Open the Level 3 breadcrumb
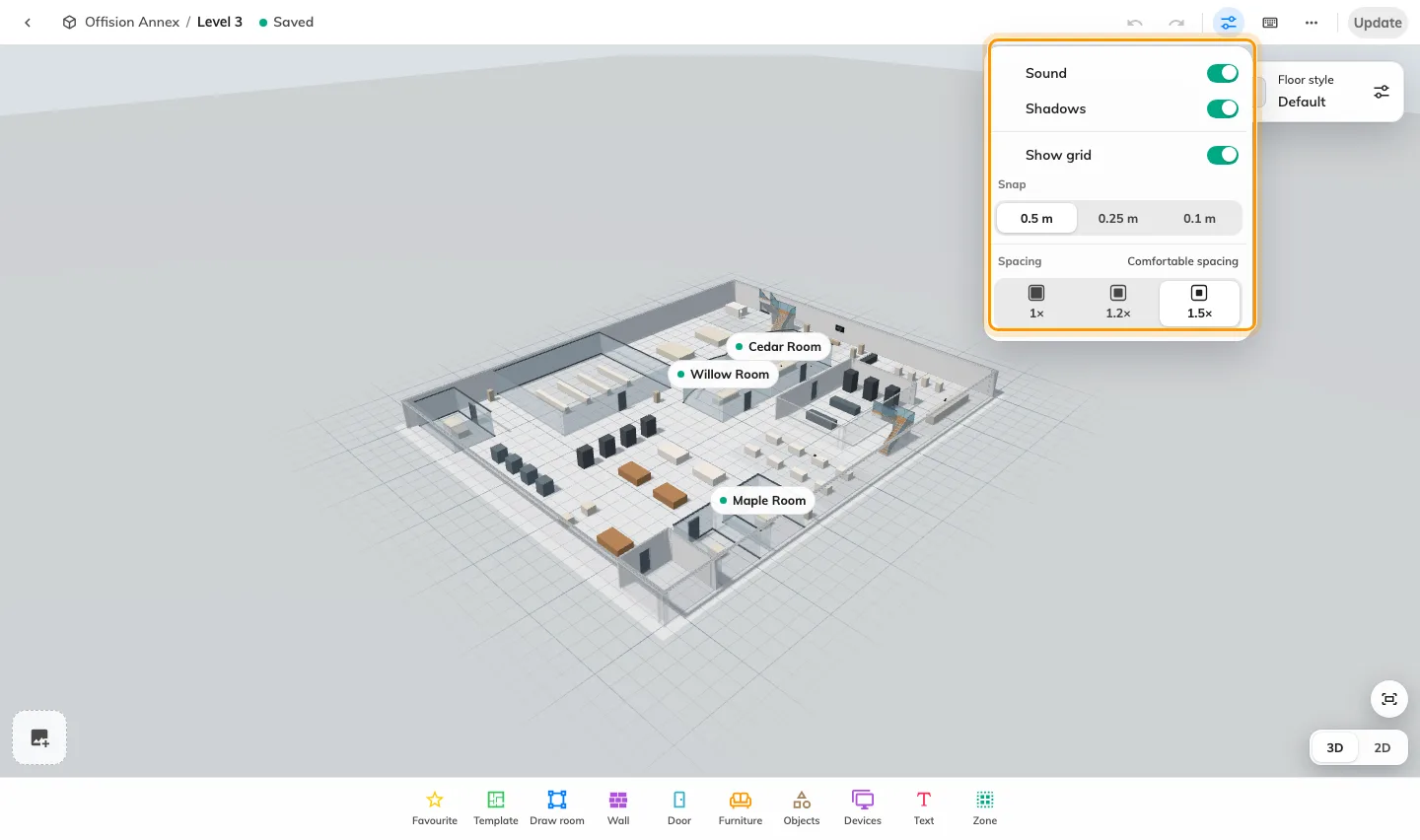 [220, 22]
